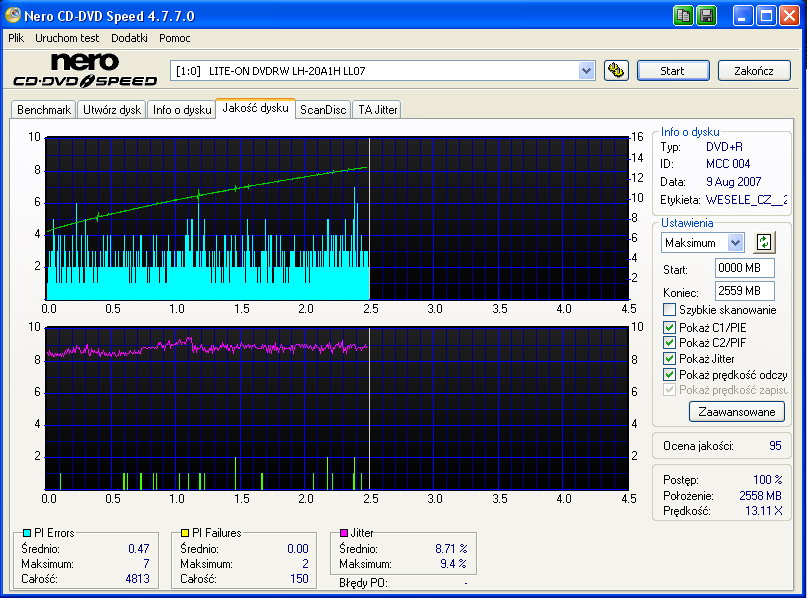Open the Zaawansowane settings button
The width and height of the screenshot is (807, 598).
pos(736,412)
